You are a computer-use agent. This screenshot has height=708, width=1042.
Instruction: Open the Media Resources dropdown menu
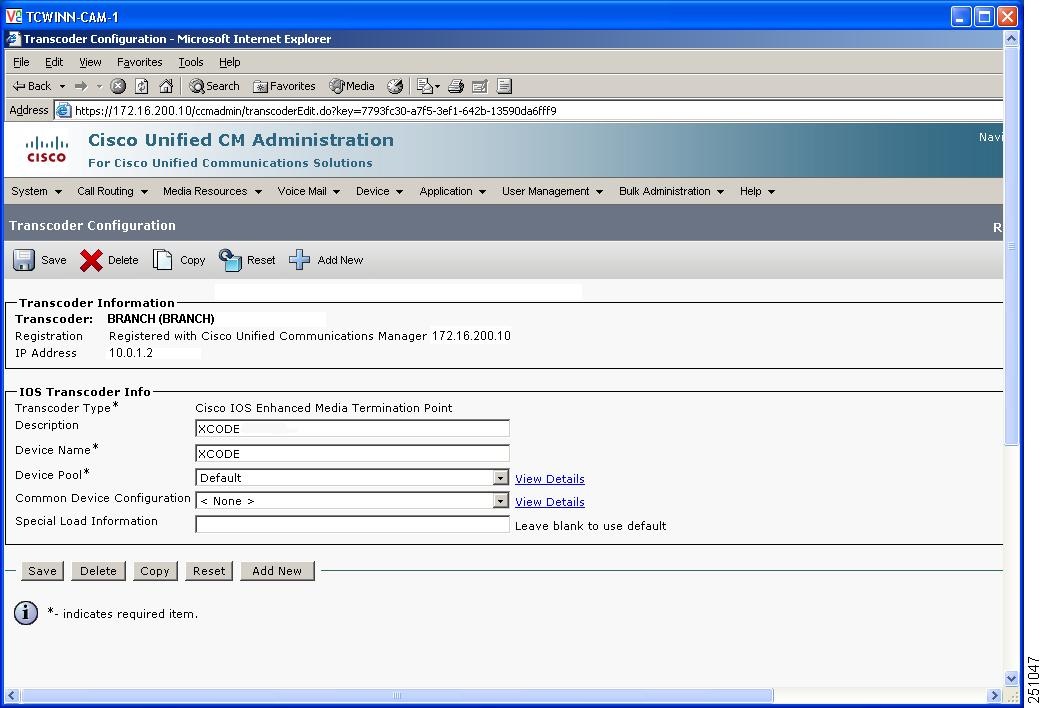[x=213, y=191]
